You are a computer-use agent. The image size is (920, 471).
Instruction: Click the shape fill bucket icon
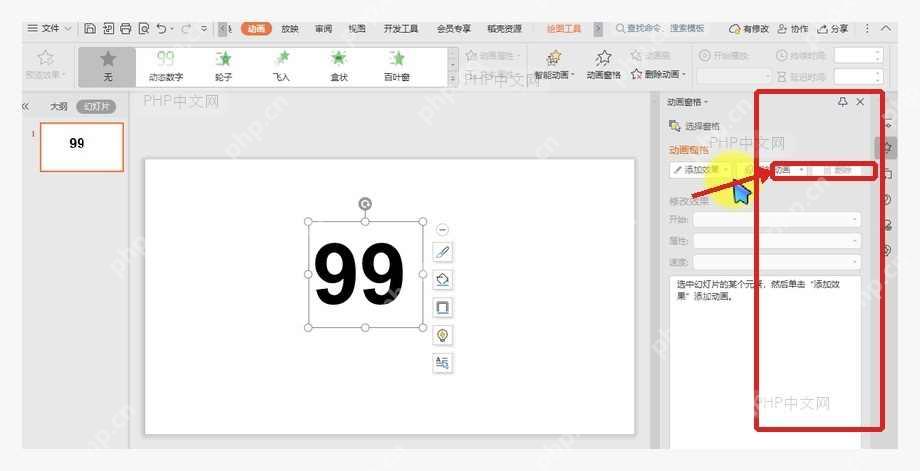[442, 280]
